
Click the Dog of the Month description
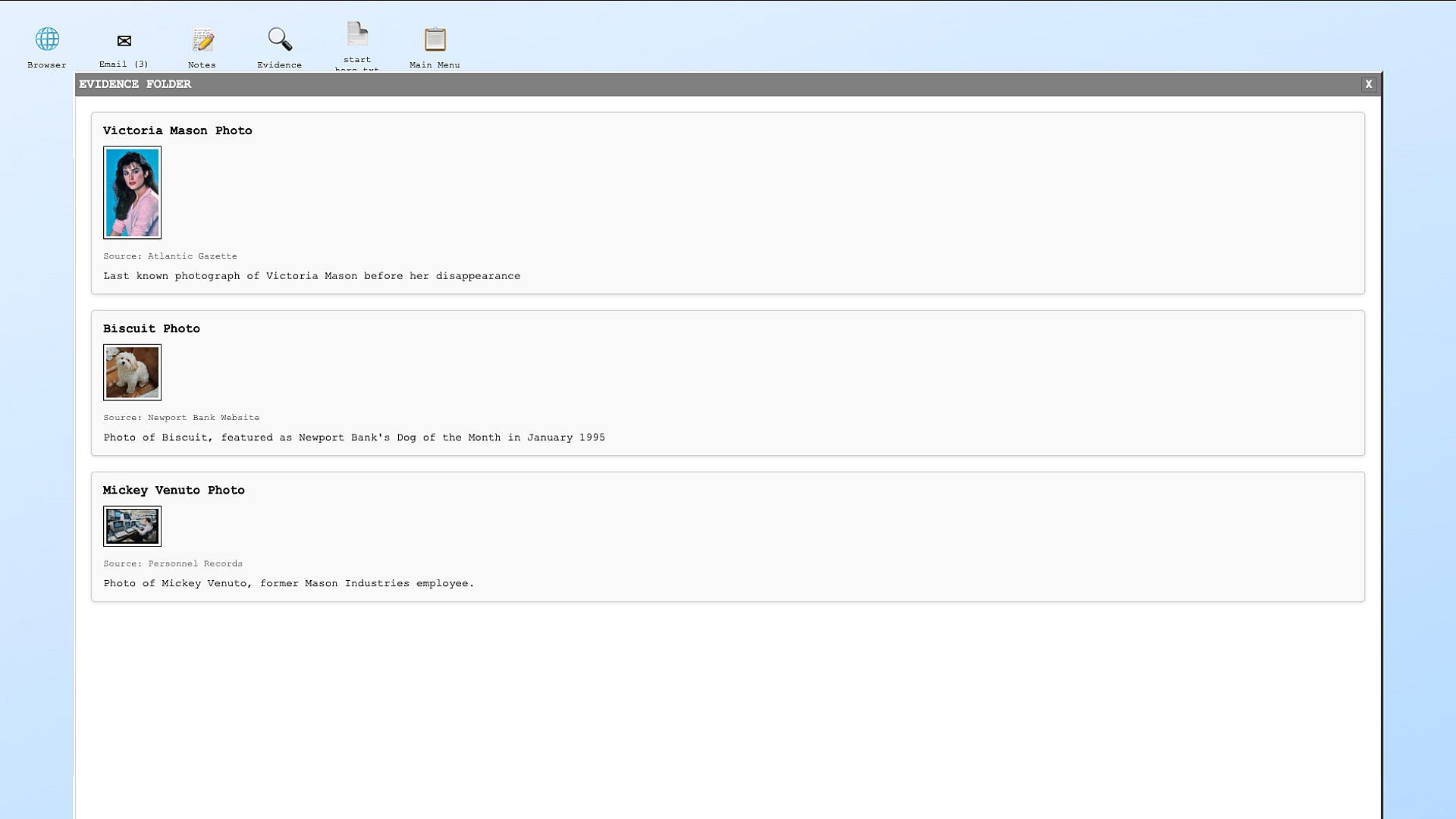pyautogui.click(x=354, y=438)
